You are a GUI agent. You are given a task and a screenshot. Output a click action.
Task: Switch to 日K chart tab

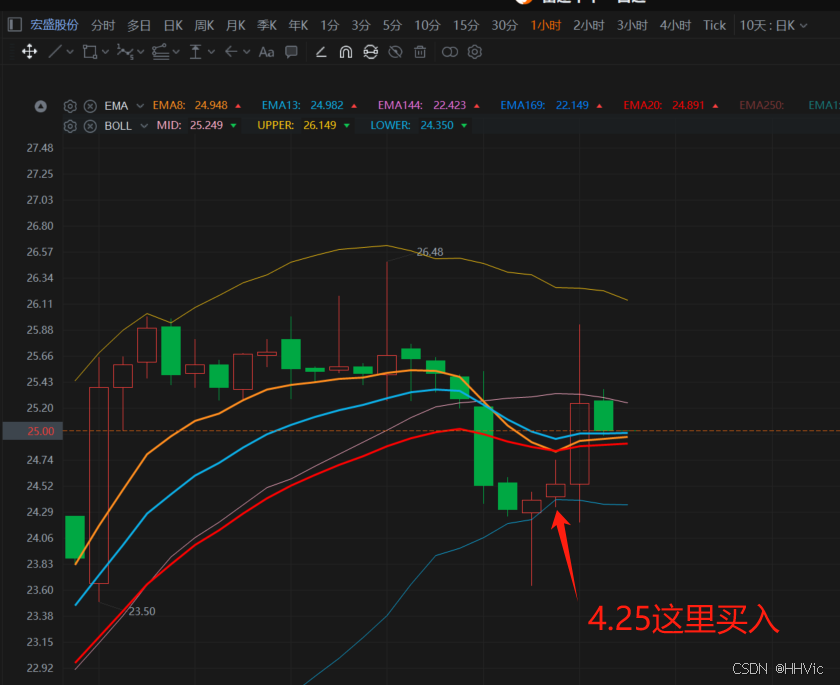pyautogui.click(x=173, y=25)
